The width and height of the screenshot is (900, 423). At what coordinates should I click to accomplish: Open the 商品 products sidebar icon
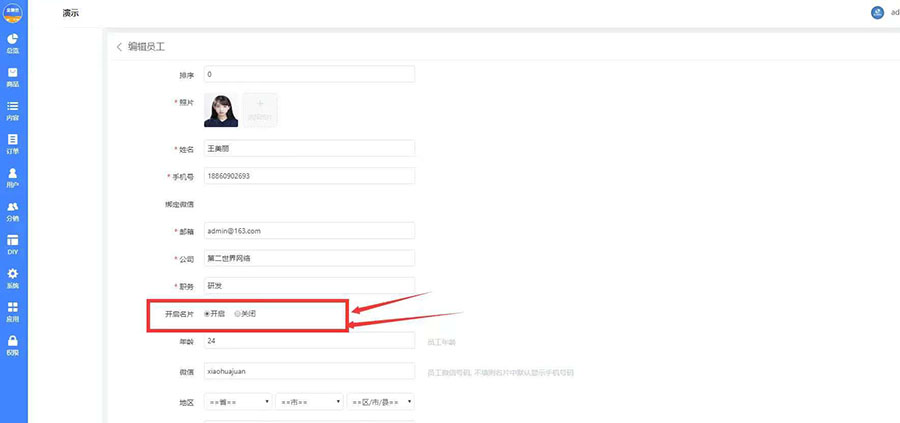13,77
